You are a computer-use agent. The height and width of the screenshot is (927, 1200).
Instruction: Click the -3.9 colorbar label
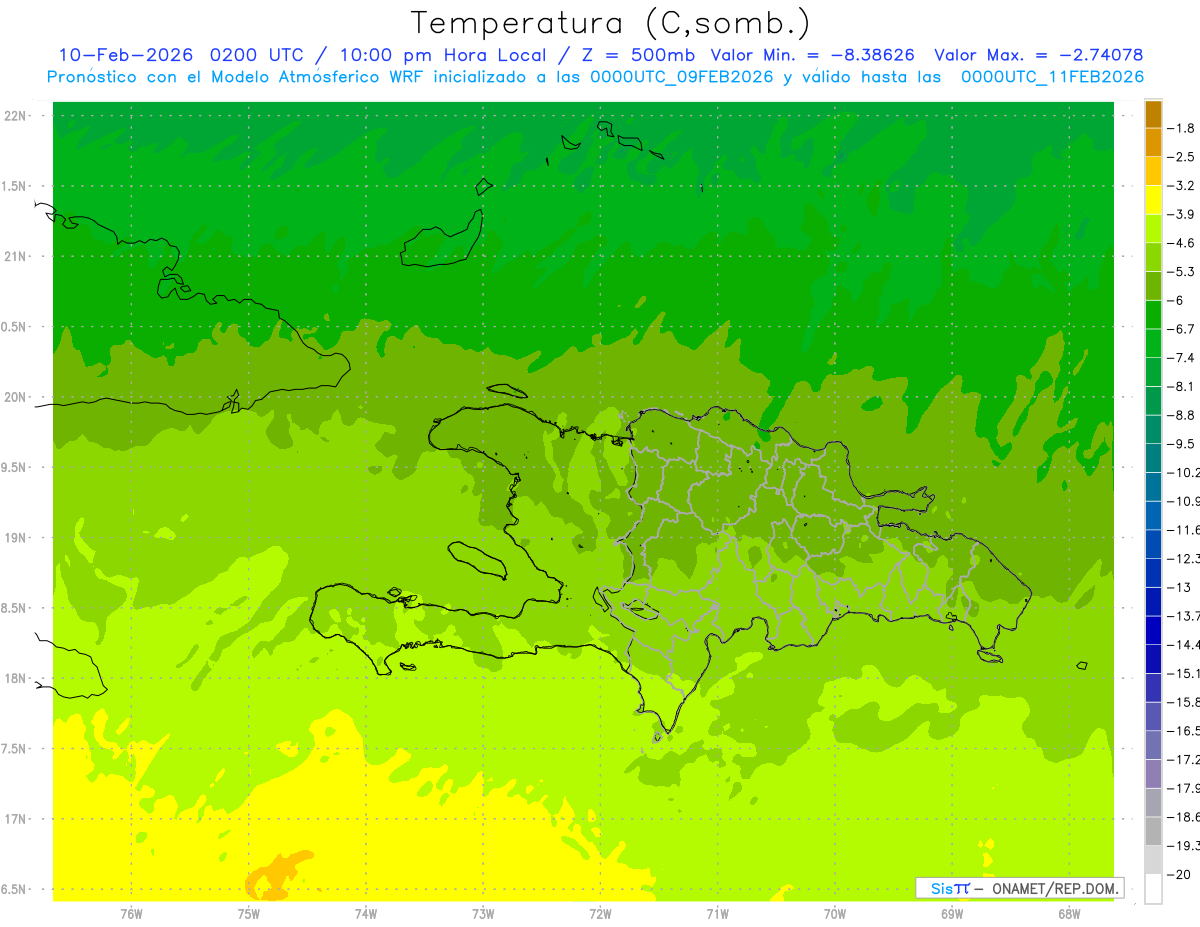[x=1182, y=214]
